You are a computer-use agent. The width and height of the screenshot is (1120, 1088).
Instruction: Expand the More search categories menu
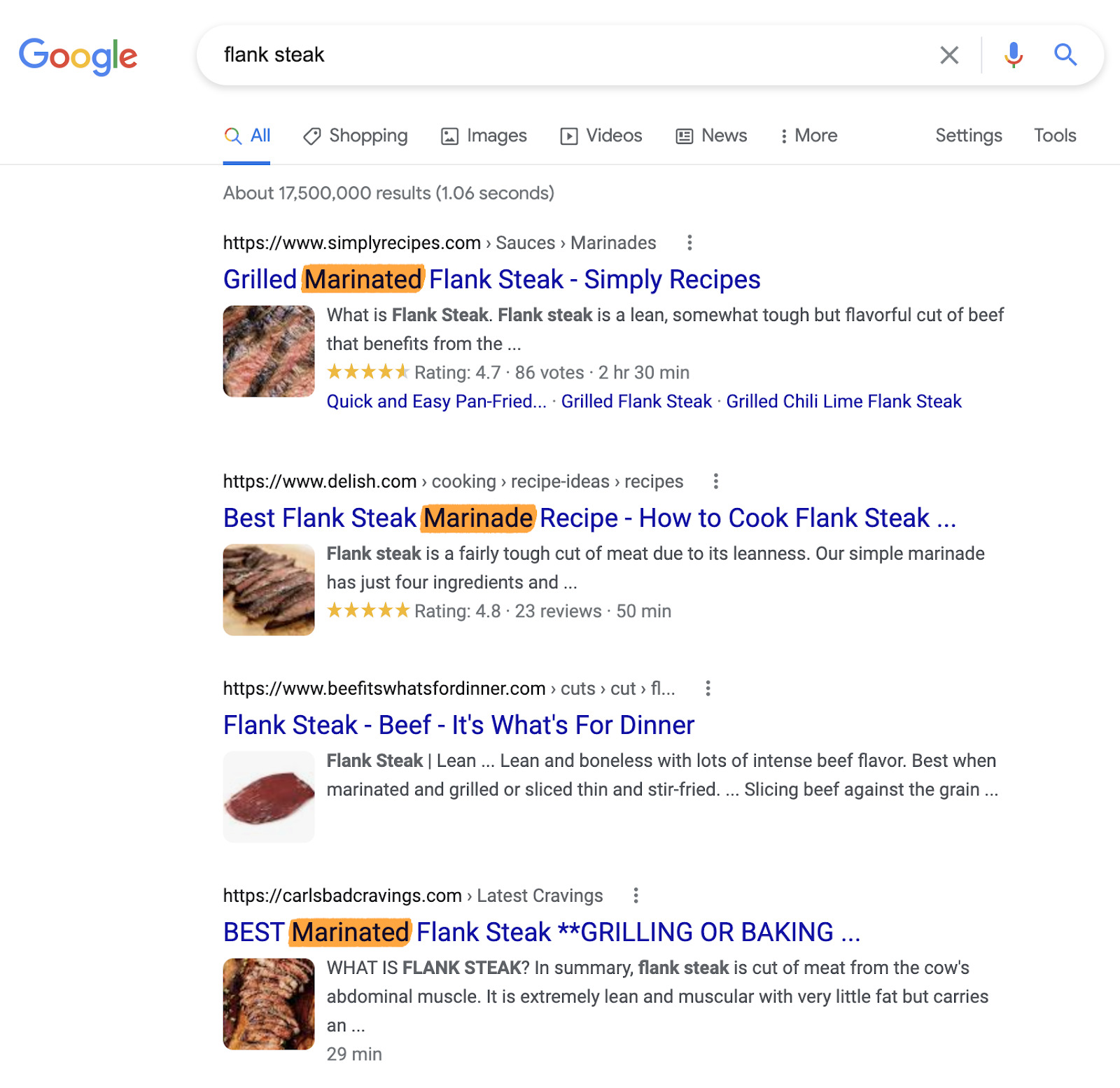tap(808, 136)
